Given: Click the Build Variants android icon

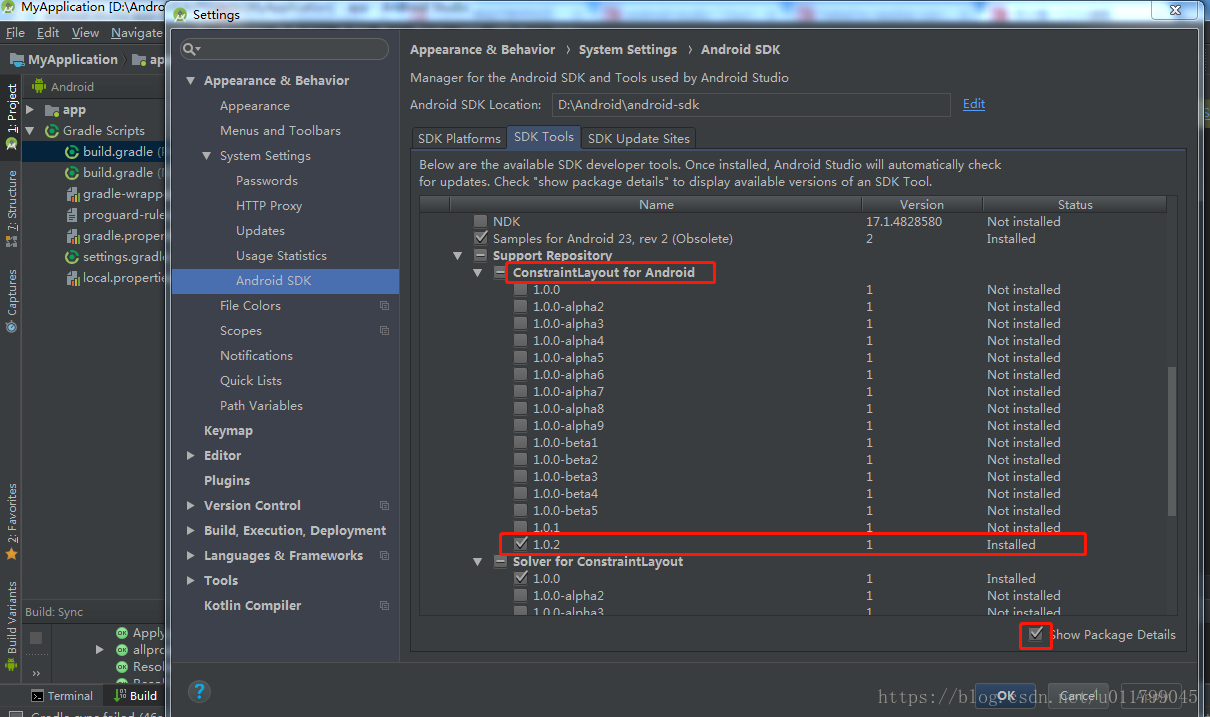Looking at the screenshot, I should point(12,664).
